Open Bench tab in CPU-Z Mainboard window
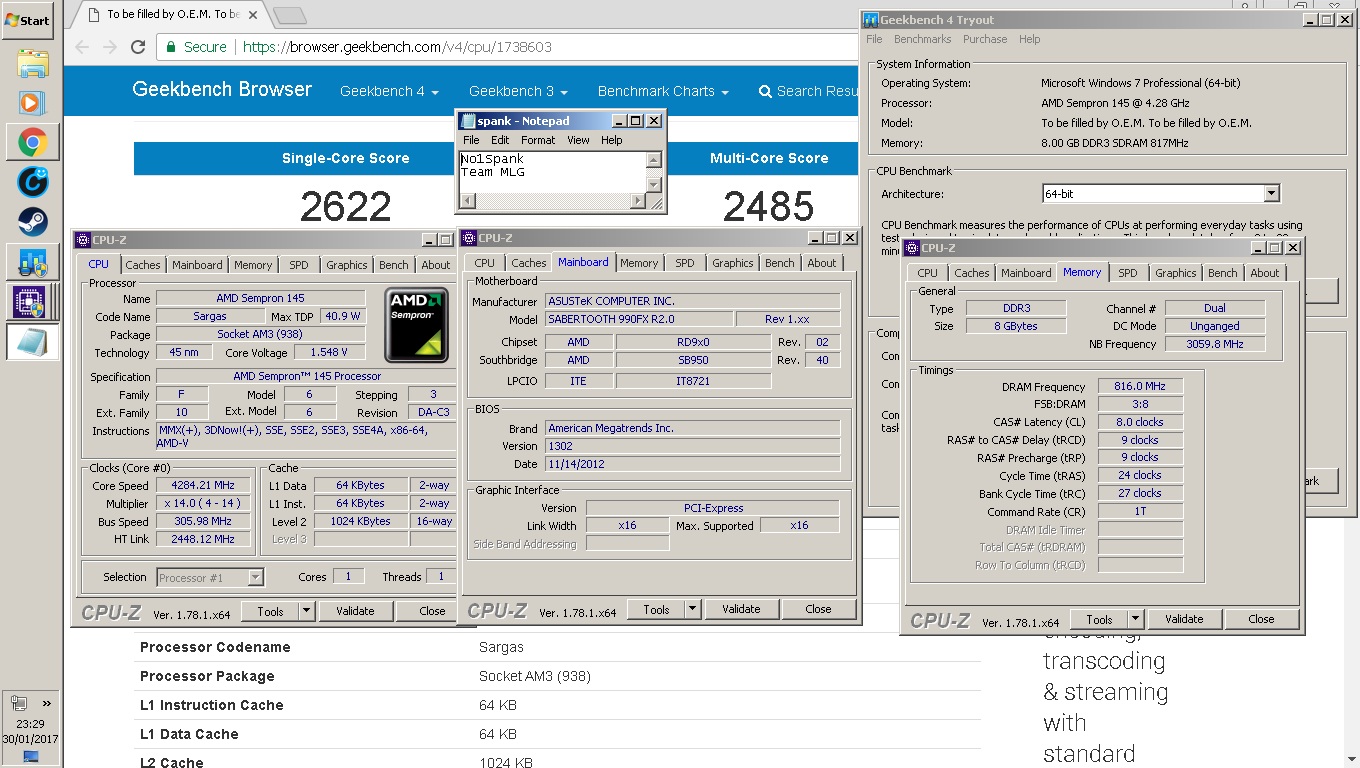Image resolution: width=1360 pixels, height=768 pixels. (x=779, y=263)
